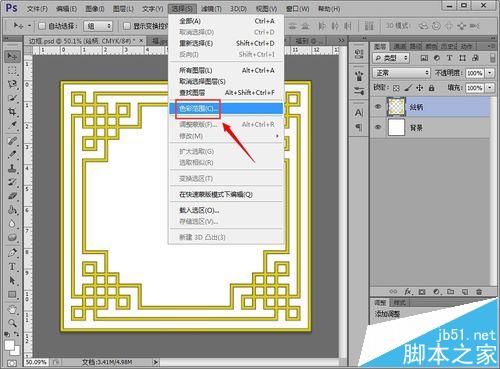
Task: Click the foreground color swatch
Action: pyautogui.click(x=9, y=345)
